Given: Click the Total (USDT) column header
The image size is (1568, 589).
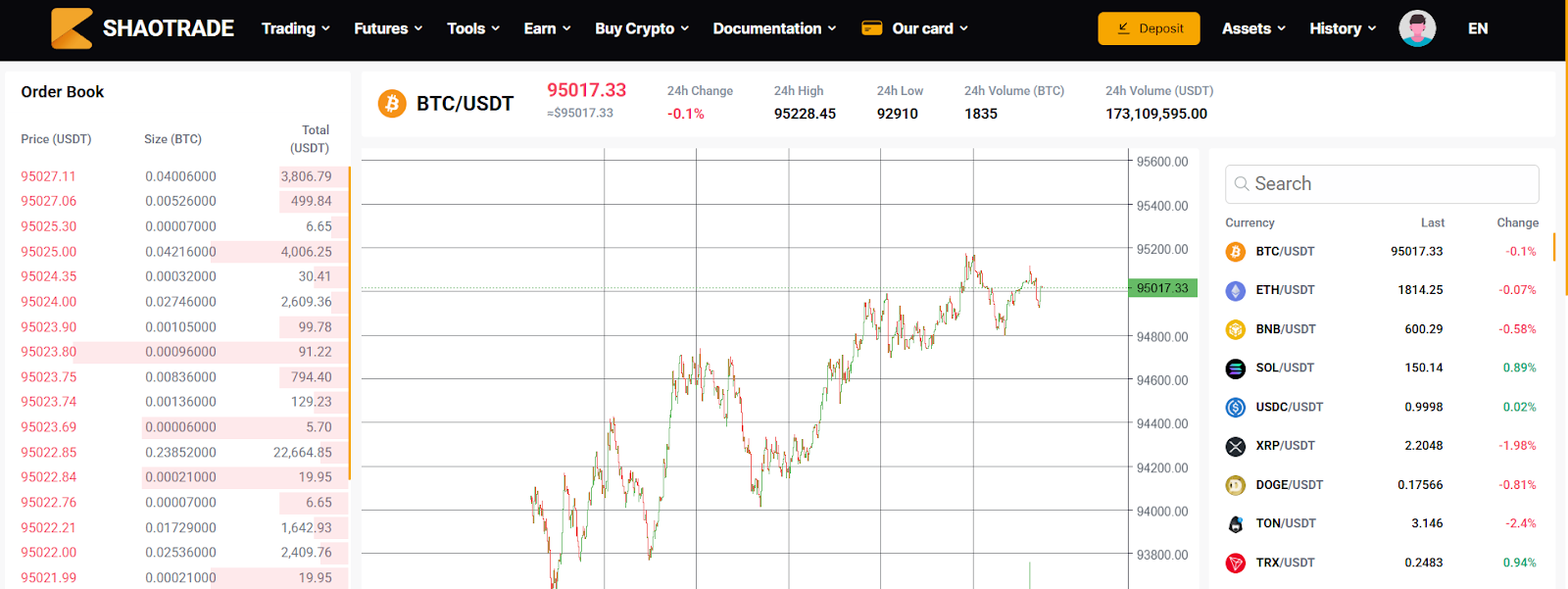Looking at the screenshot, I should pos(310,139).
